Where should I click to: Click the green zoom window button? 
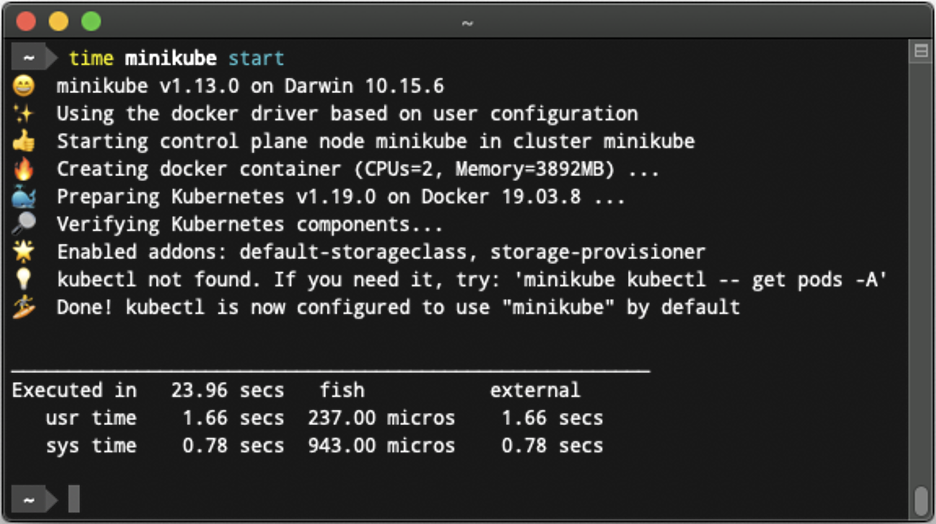tap(91, 21)
